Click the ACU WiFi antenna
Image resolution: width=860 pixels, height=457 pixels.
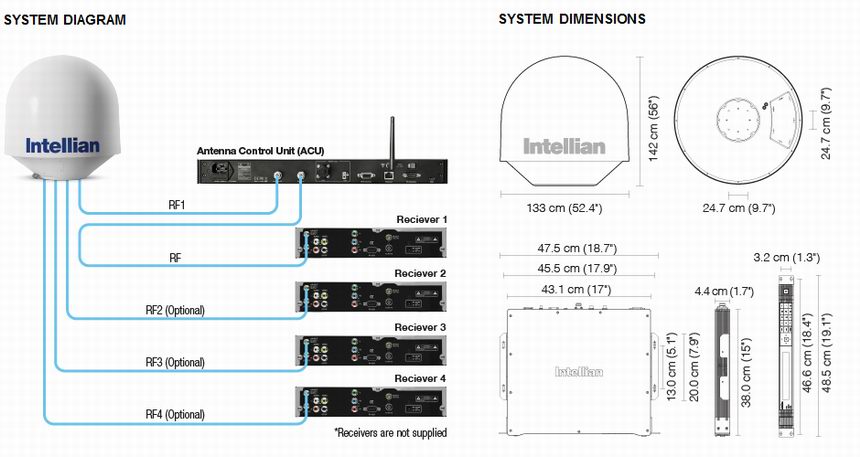(392, 139)
